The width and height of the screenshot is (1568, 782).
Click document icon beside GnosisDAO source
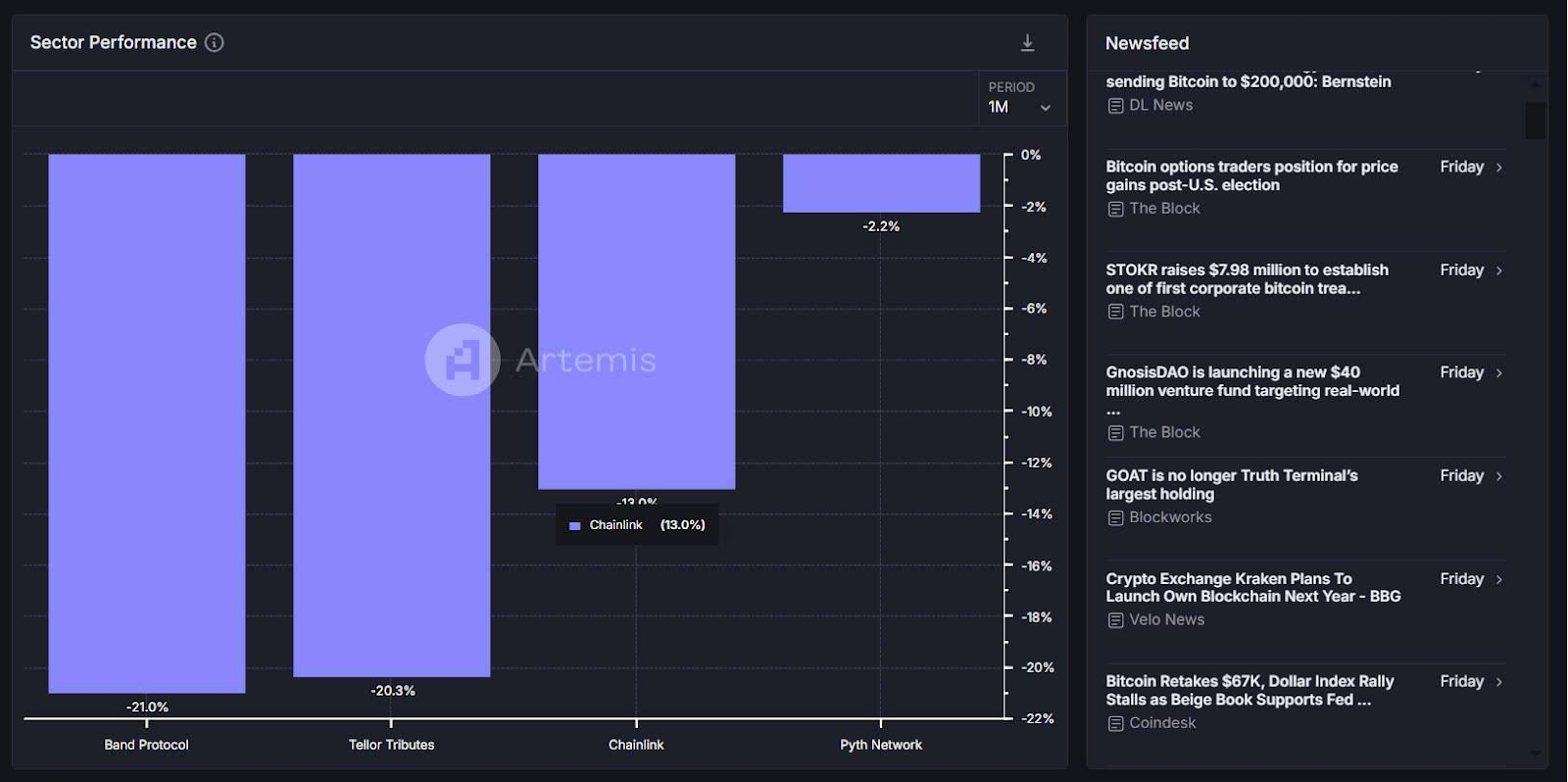pos(1115,433)
